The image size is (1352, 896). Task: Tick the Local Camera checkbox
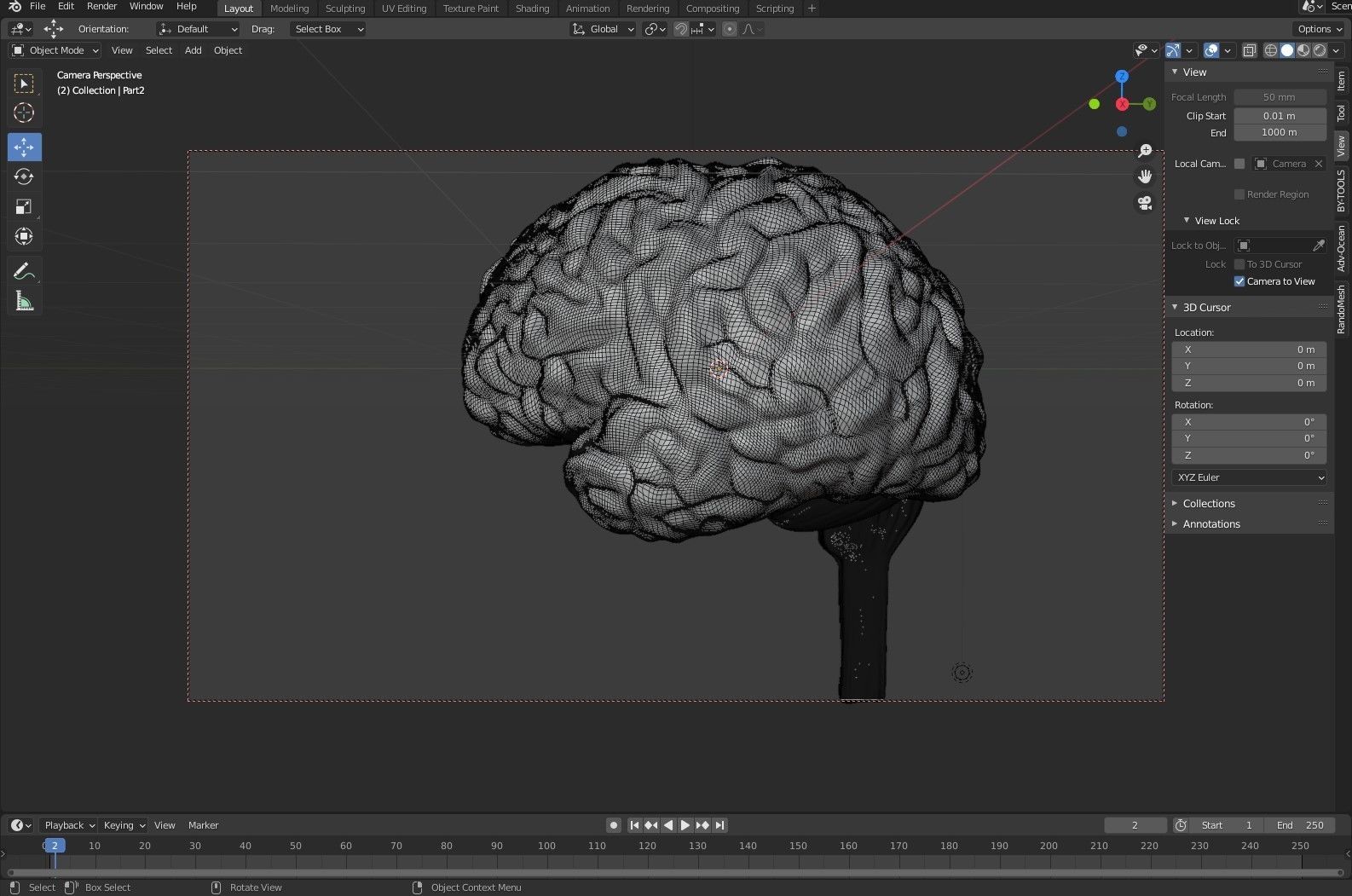tap(1239, 164)
